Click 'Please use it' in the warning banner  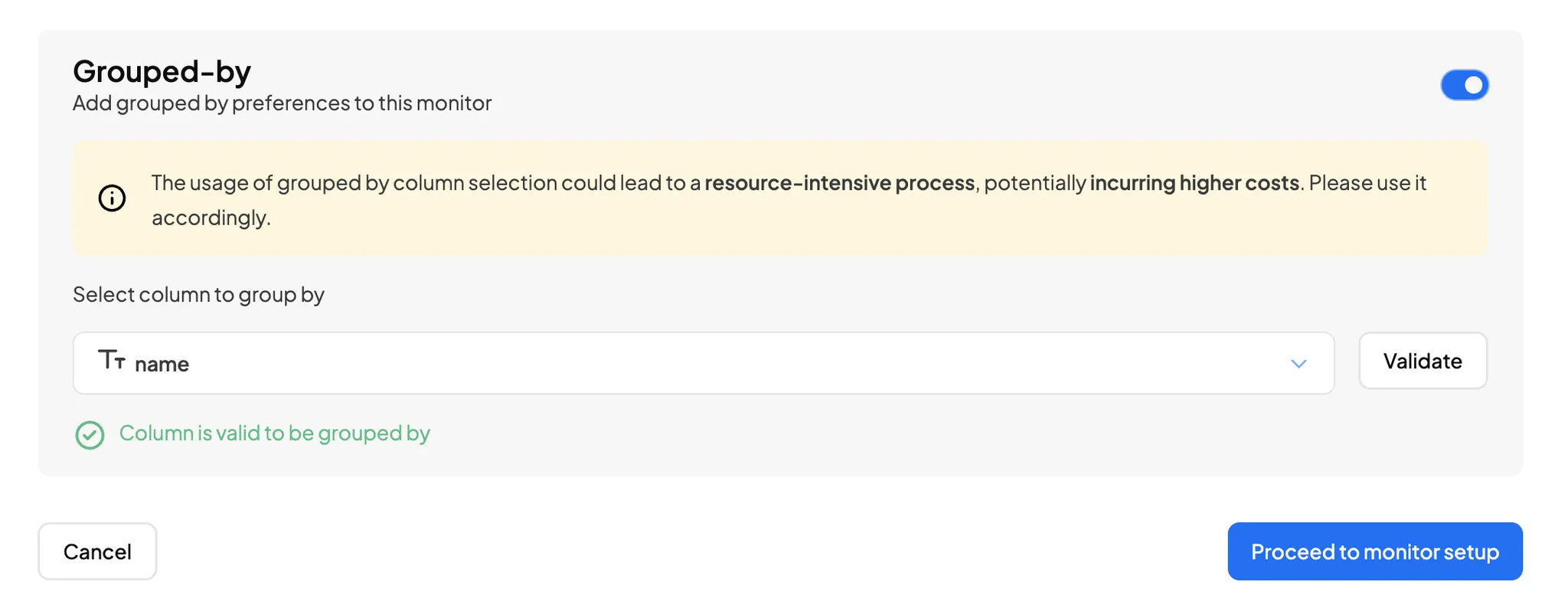(x=1367, y=183)
